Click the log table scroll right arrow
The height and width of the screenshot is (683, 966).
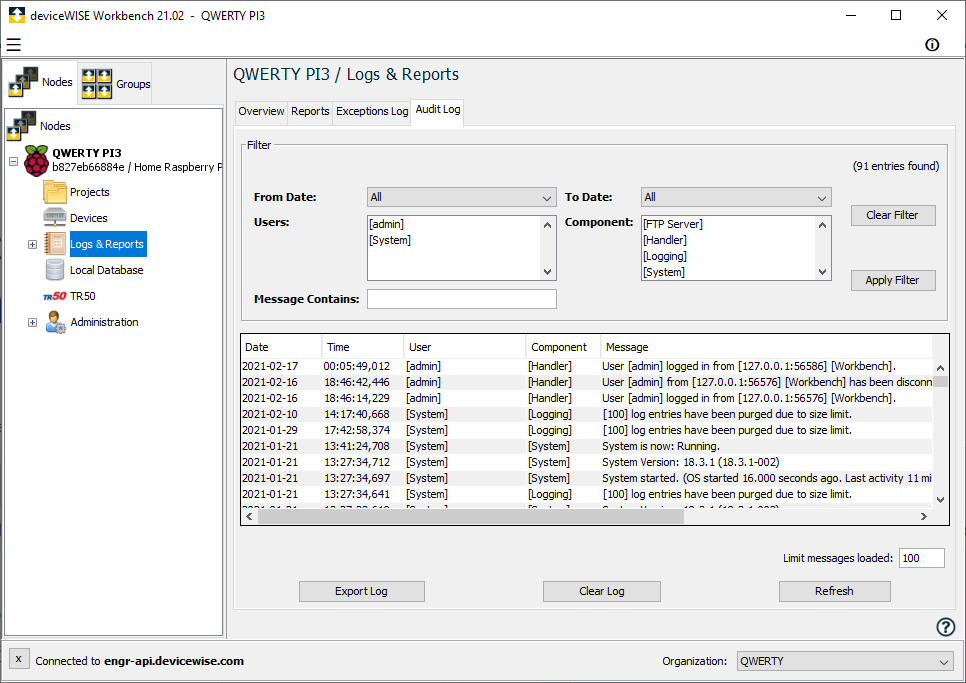coord(923,517)
